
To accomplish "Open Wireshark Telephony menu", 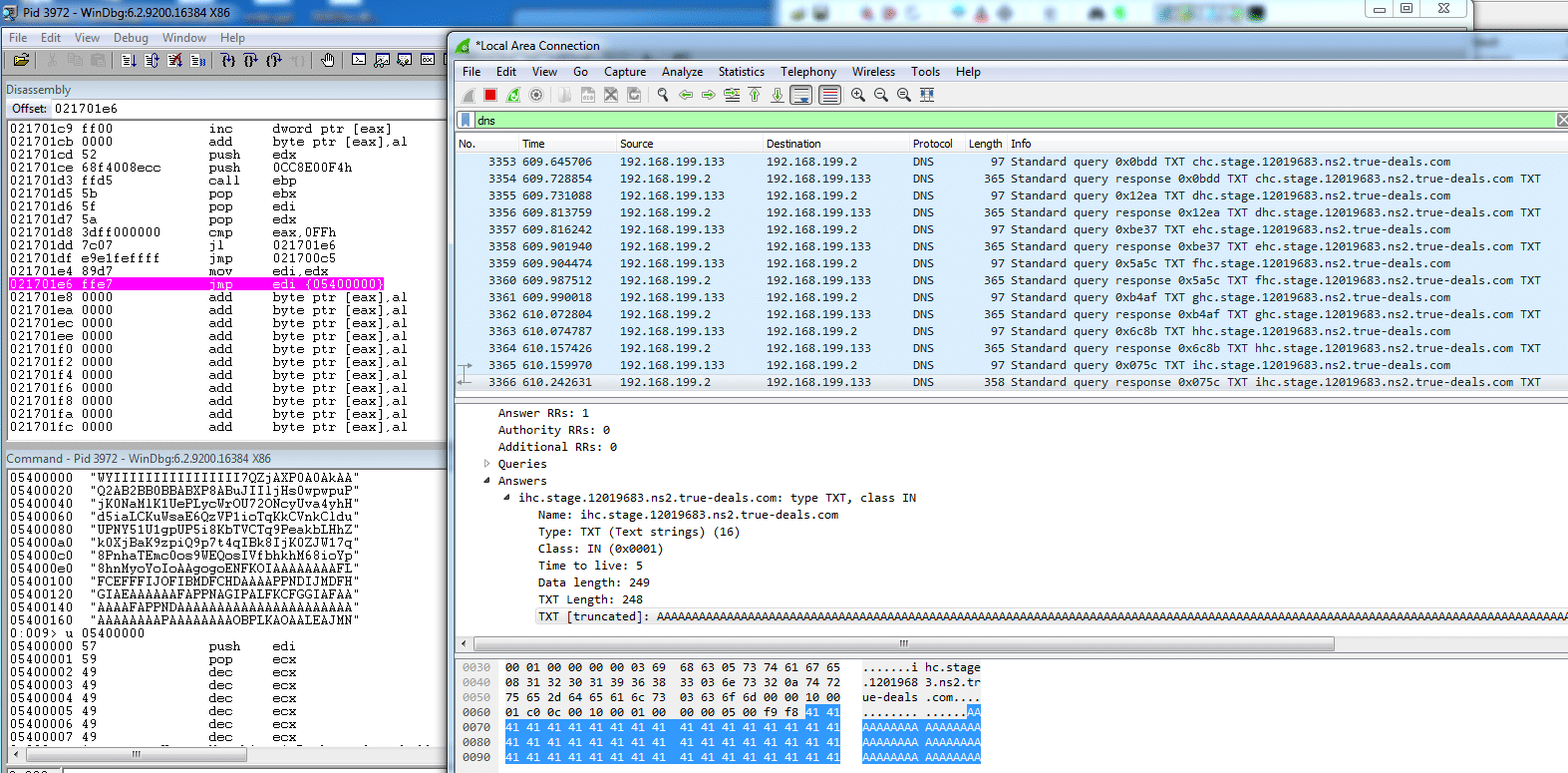I will tap(808, 72).
